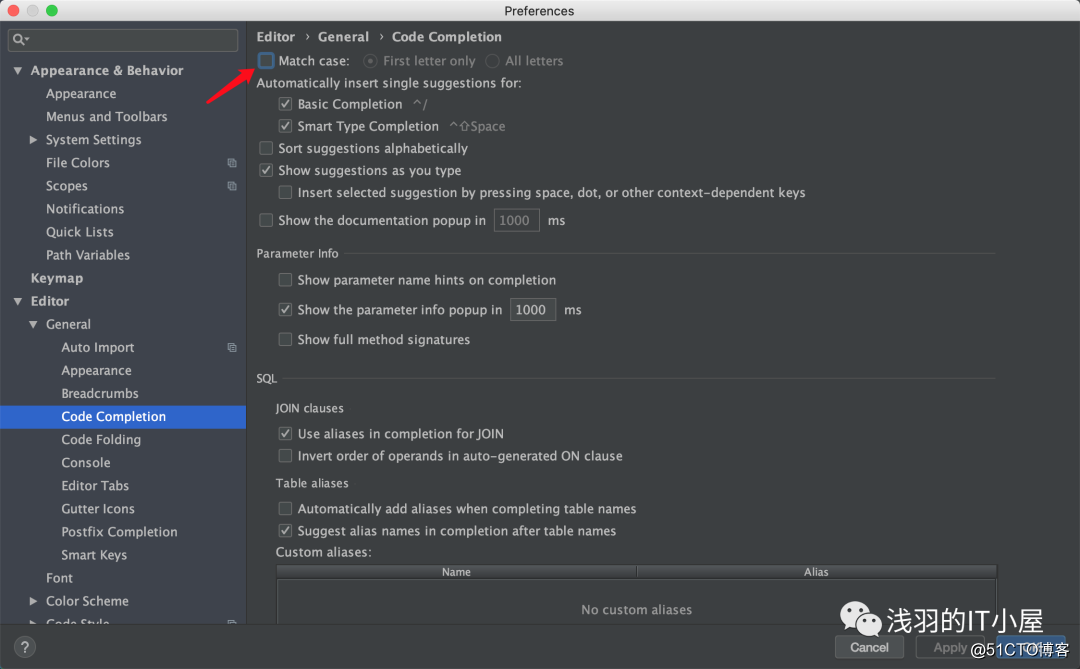The image size is (1080, 669).
Task: Expand the Color Scheme section
Action: pyautogui.click(x=33, y=600)
